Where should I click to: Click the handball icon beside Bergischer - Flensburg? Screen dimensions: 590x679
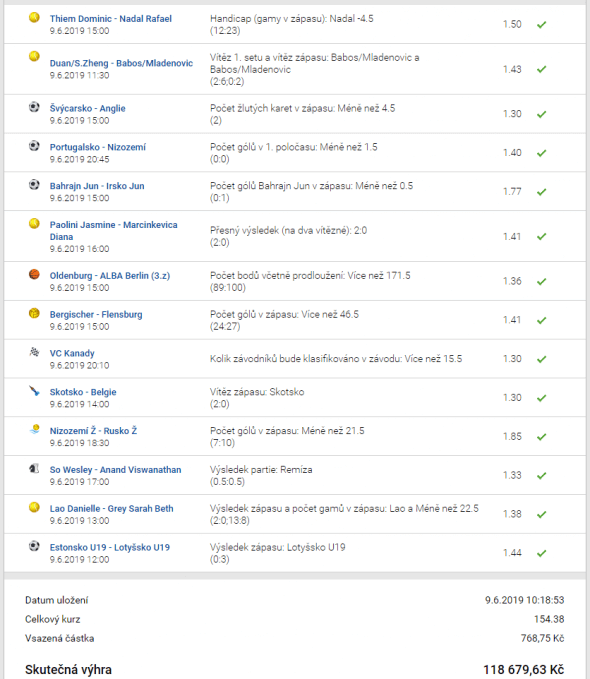coord(34,313)
